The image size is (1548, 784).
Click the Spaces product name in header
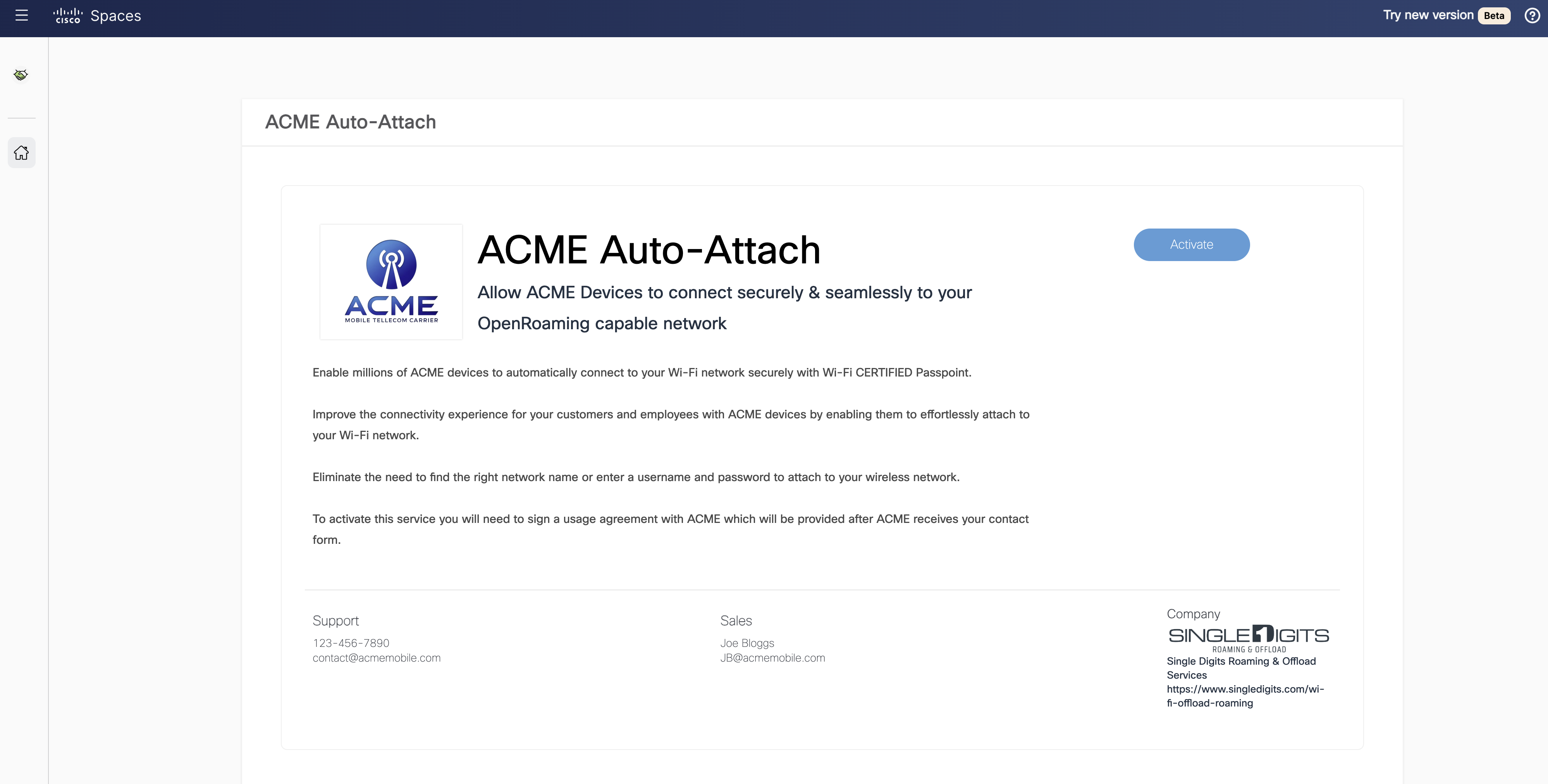(115, 15)
